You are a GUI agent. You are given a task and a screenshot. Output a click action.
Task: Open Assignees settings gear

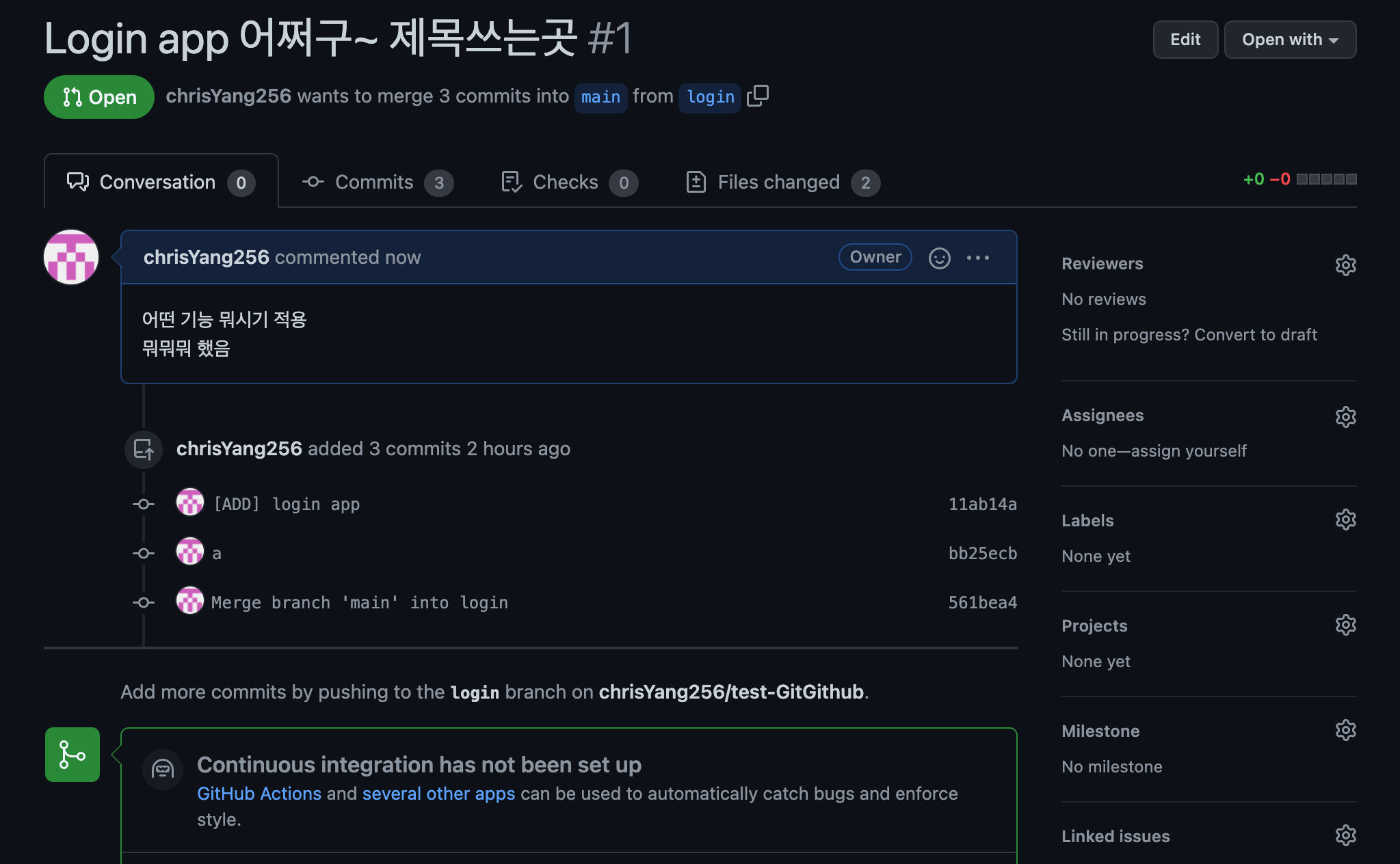[x=1345, y=417]
